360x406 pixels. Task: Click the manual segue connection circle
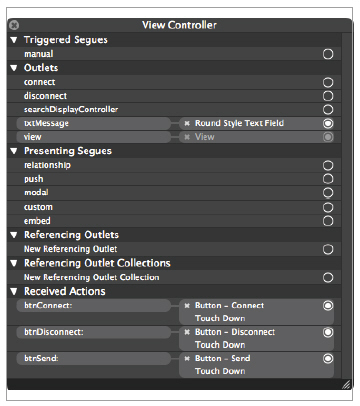click(x=328, y=54)
